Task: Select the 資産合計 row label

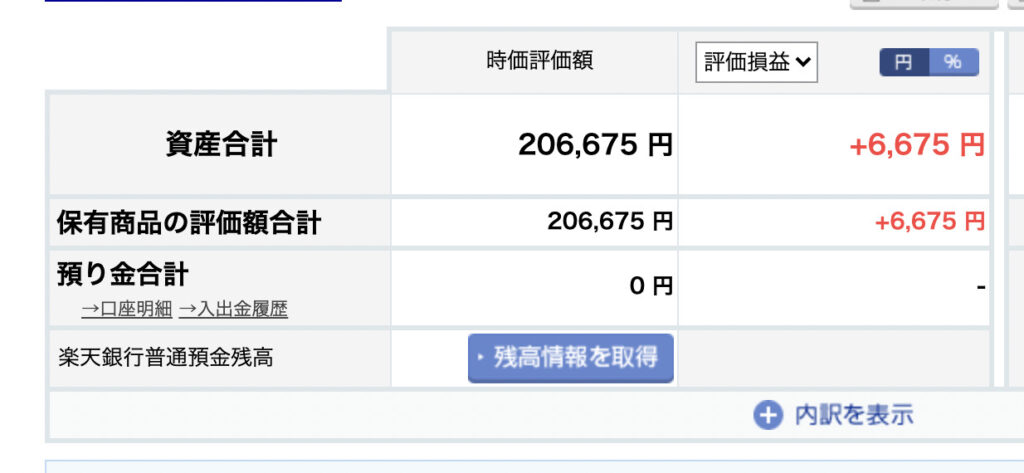Action: click(221, 144)
